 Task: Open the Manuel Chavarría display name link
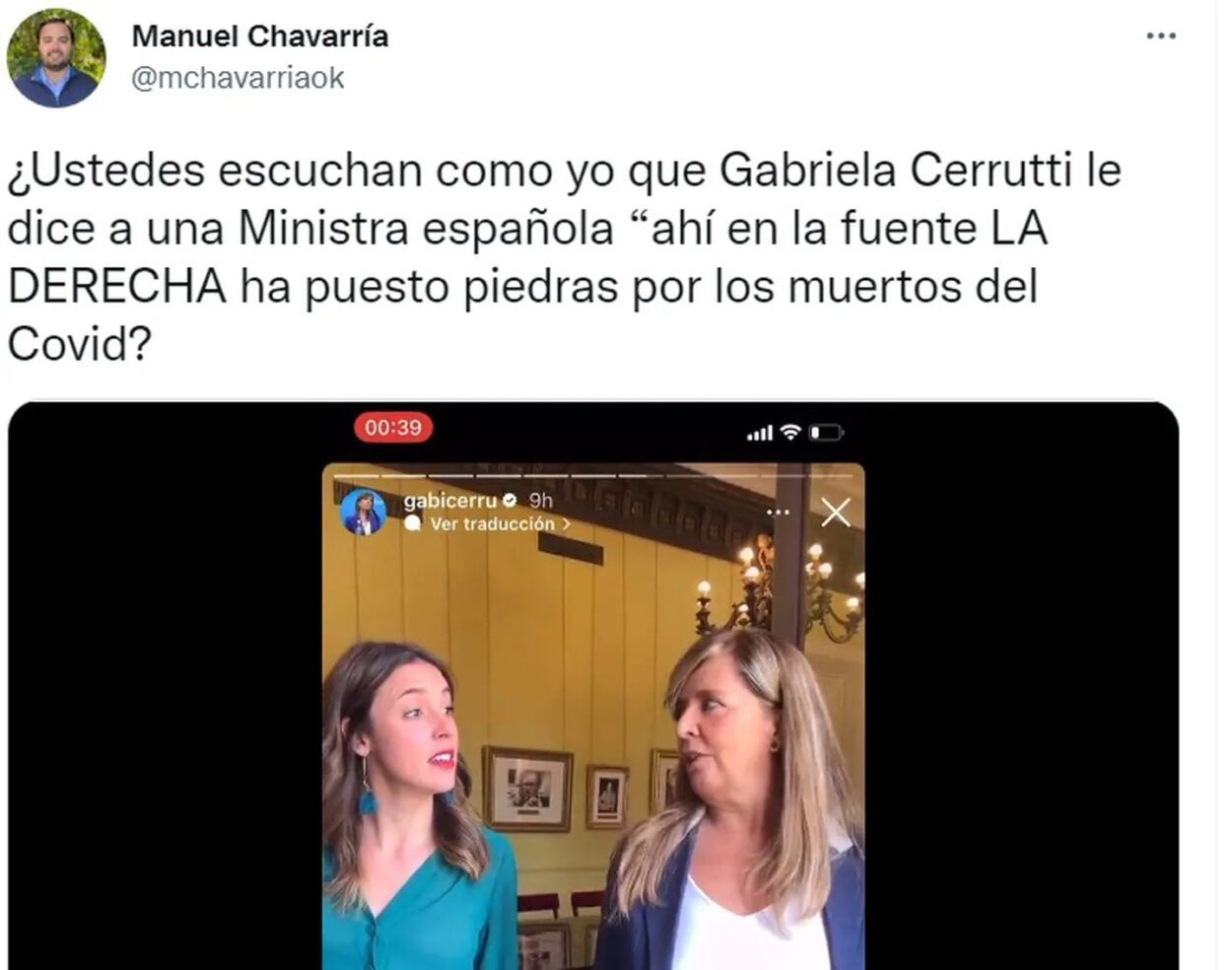pyautogui.click(x=260, y=36)
